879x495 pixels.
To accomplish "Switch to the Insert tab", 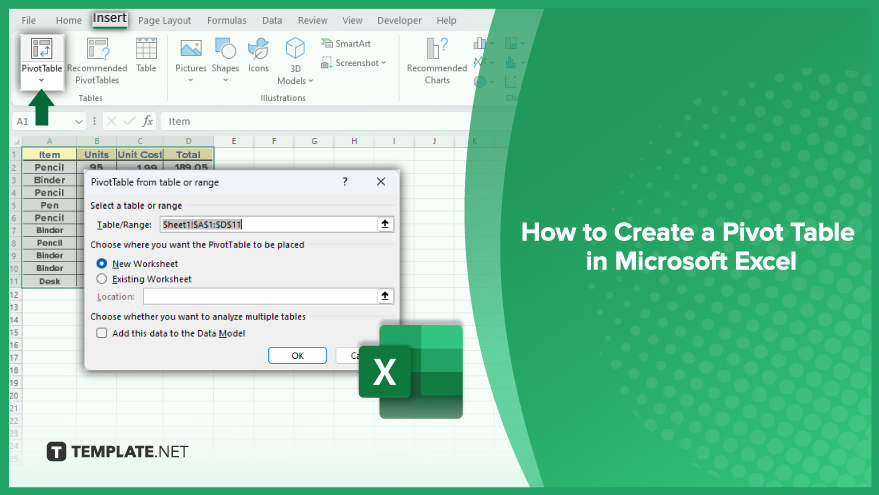I will point(109,18).
